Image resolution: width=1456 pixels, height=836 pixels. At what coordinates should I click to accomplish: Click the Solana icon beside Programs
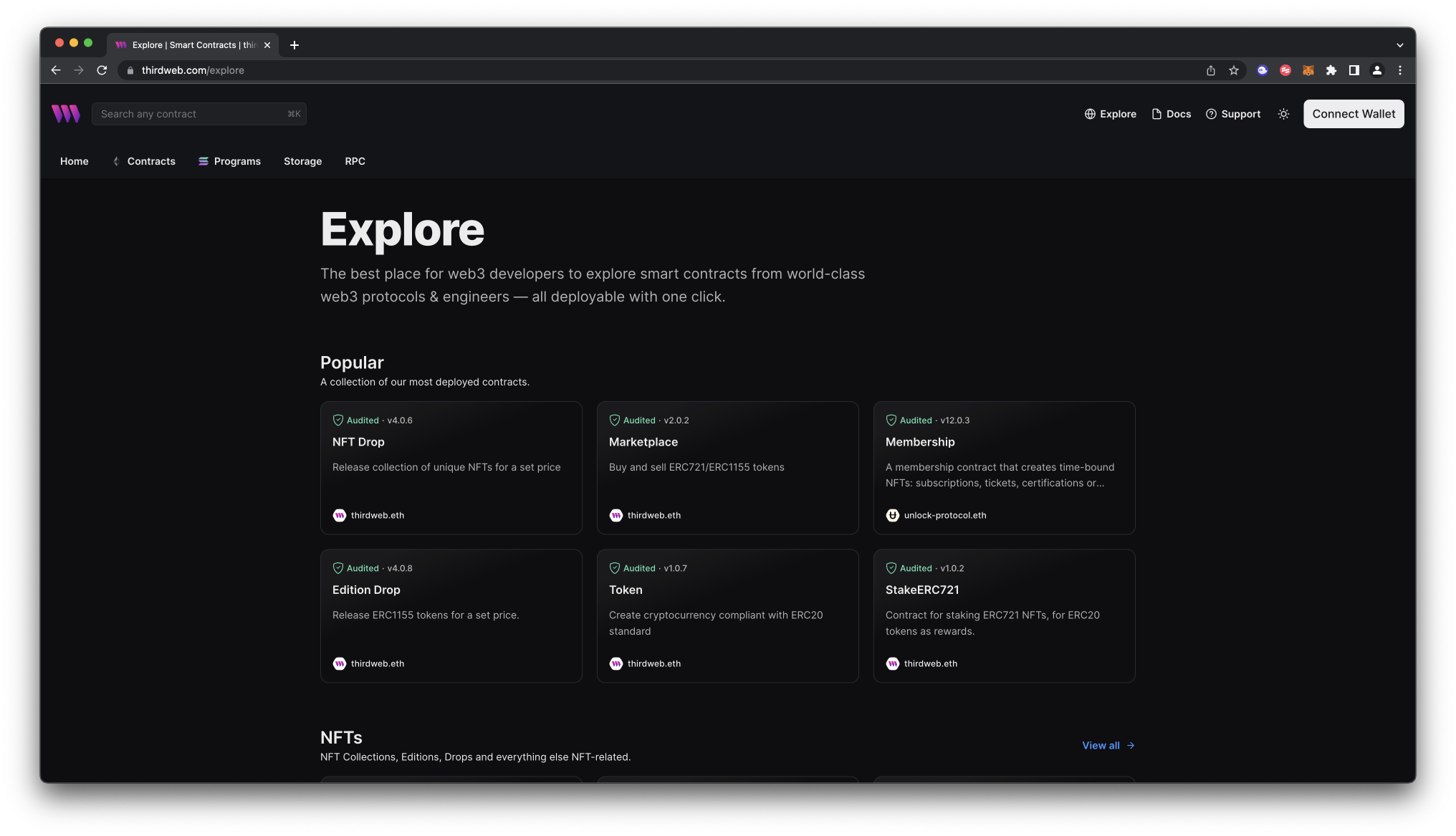click(203, 161)
